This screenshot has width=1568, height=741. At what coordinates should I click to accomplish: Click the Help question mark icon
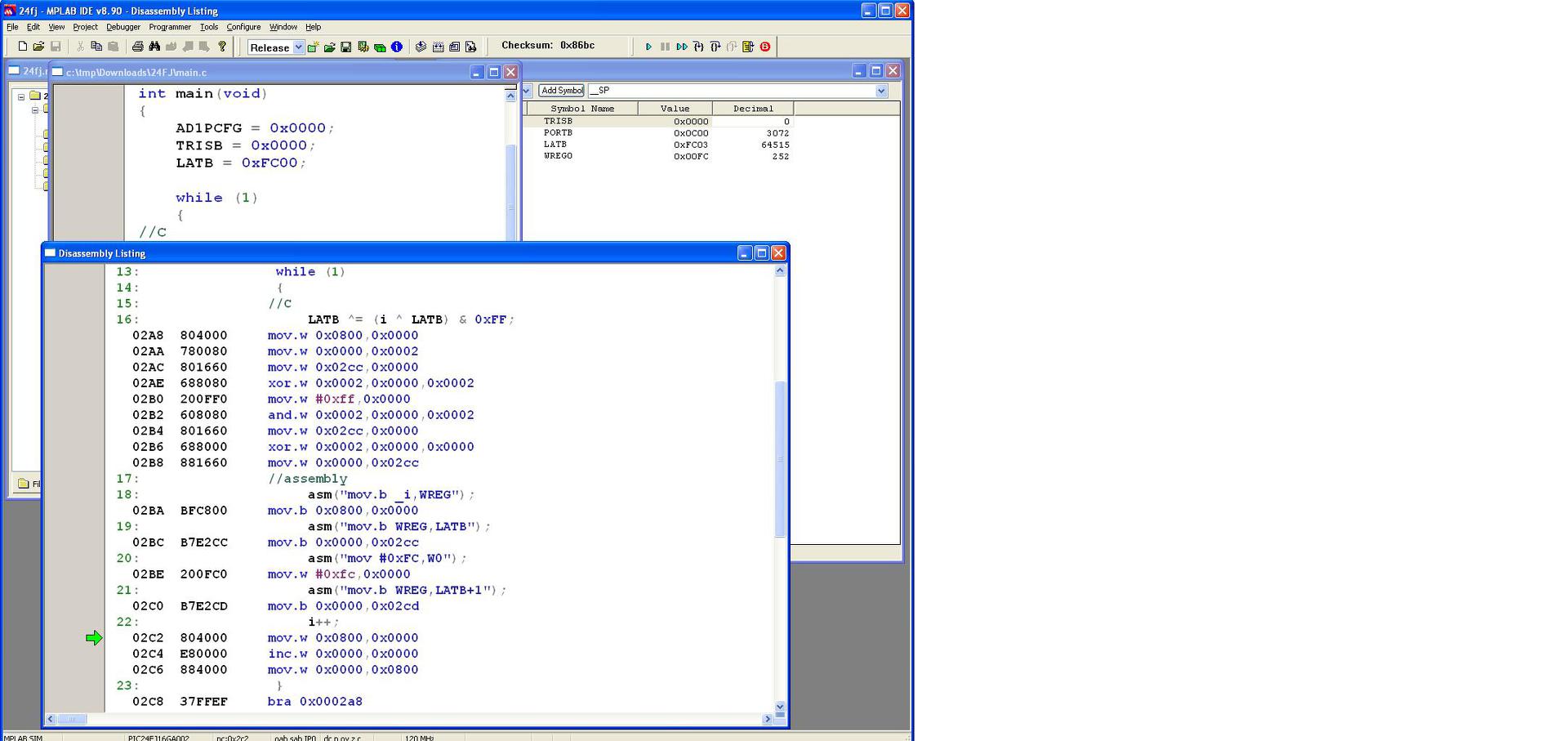(222, 47)
